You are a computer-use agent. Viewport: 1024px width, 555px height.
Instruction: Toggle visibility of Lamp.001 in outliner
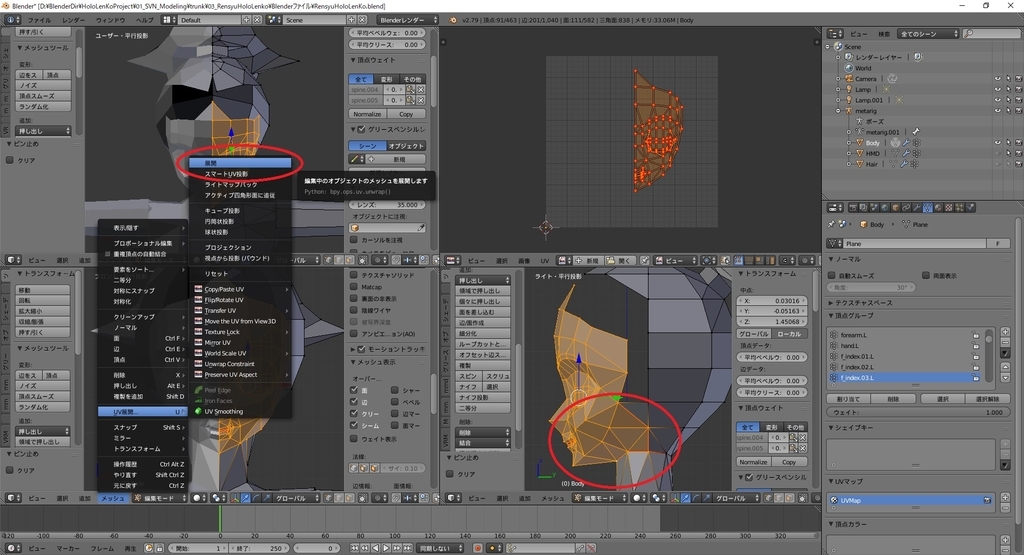point(997,100)
